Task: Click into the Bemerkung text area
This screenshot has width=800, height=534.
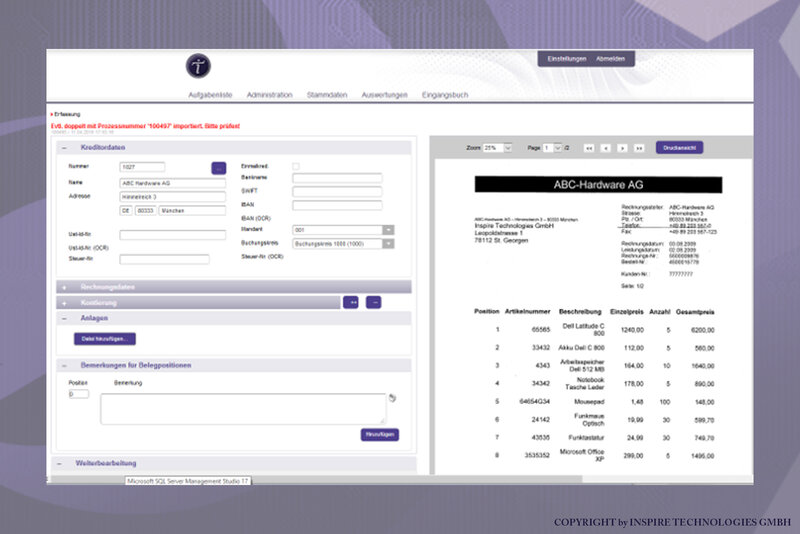Action: pyautogui.click(x=243, y=409)
